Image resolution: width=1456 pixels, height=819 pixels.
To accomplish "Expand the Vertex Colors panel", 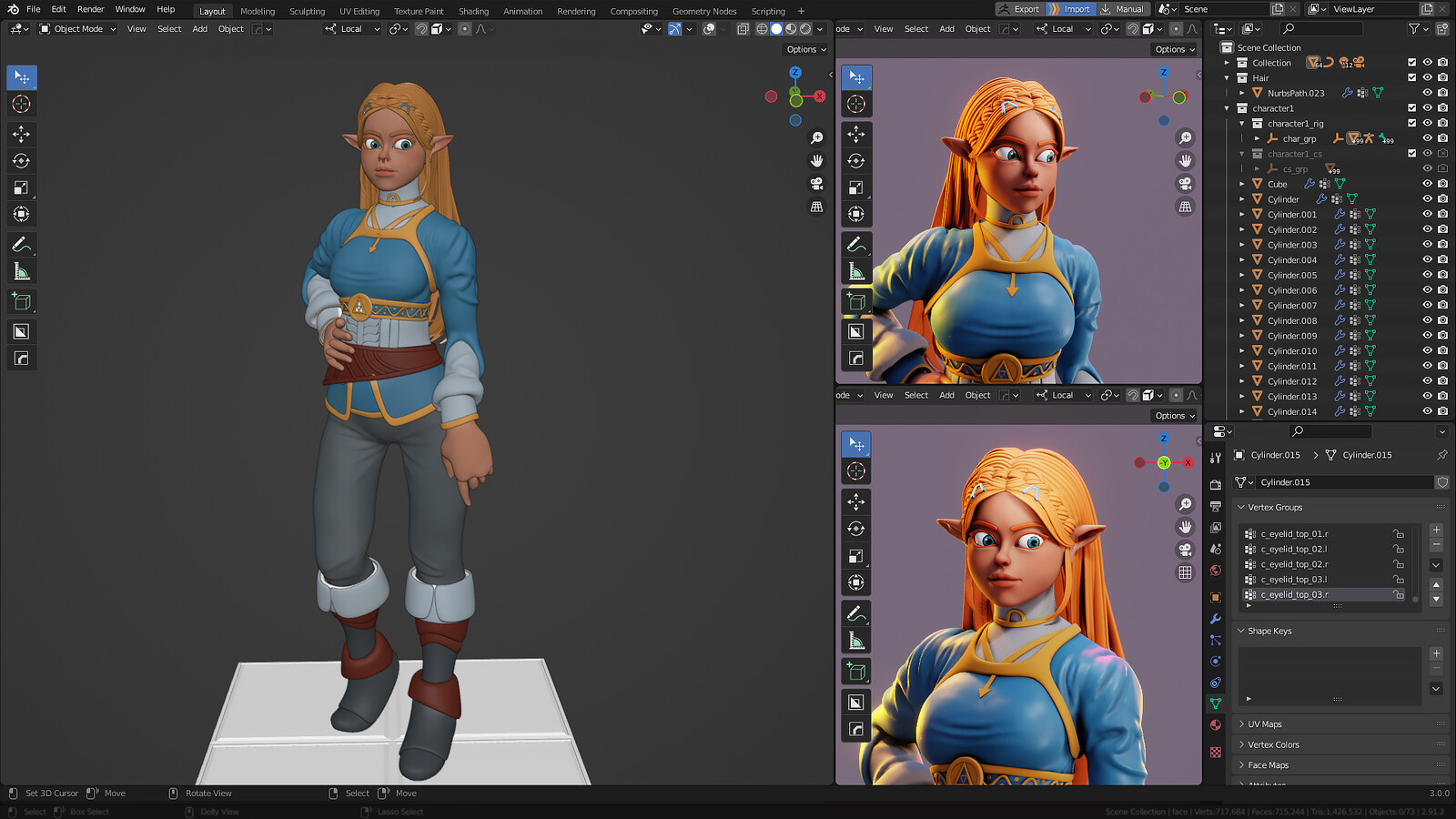I will pyautogui.click(x=1241, y=744).
